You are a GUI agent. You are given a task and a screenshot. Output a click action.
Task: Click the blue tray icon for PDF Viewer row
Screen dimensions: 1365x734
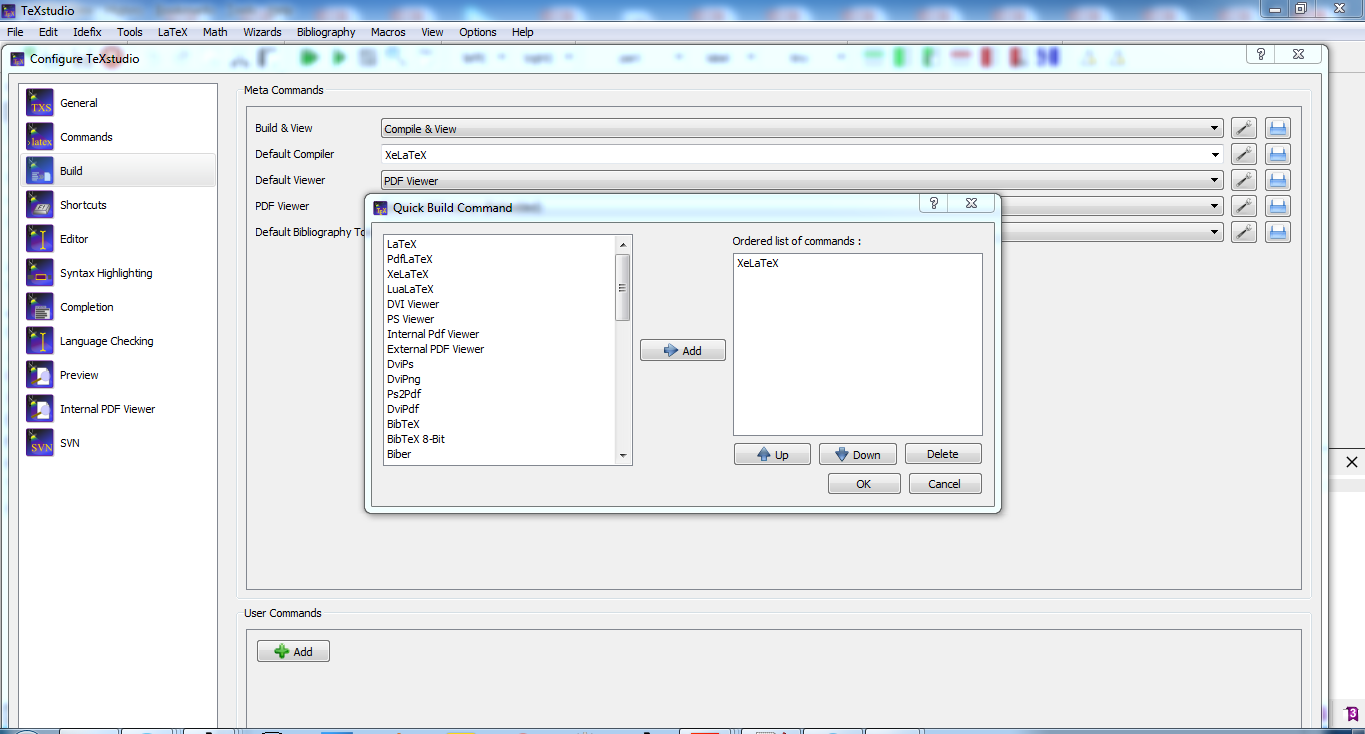(1278, 206)
